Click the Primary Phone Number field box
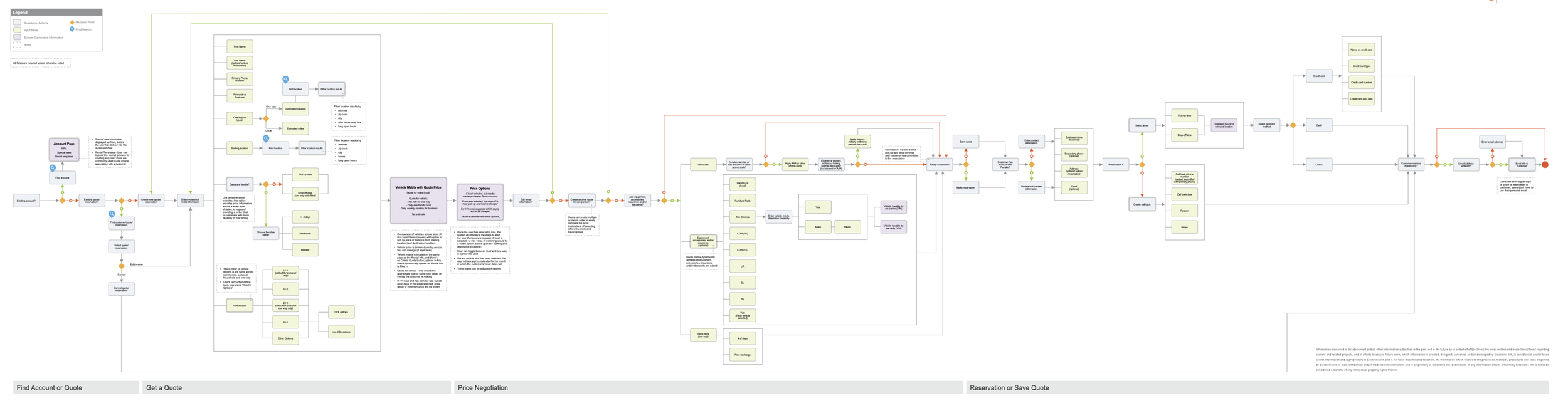Viewport: 1568px width, 403px height. [x=240, y=79]
